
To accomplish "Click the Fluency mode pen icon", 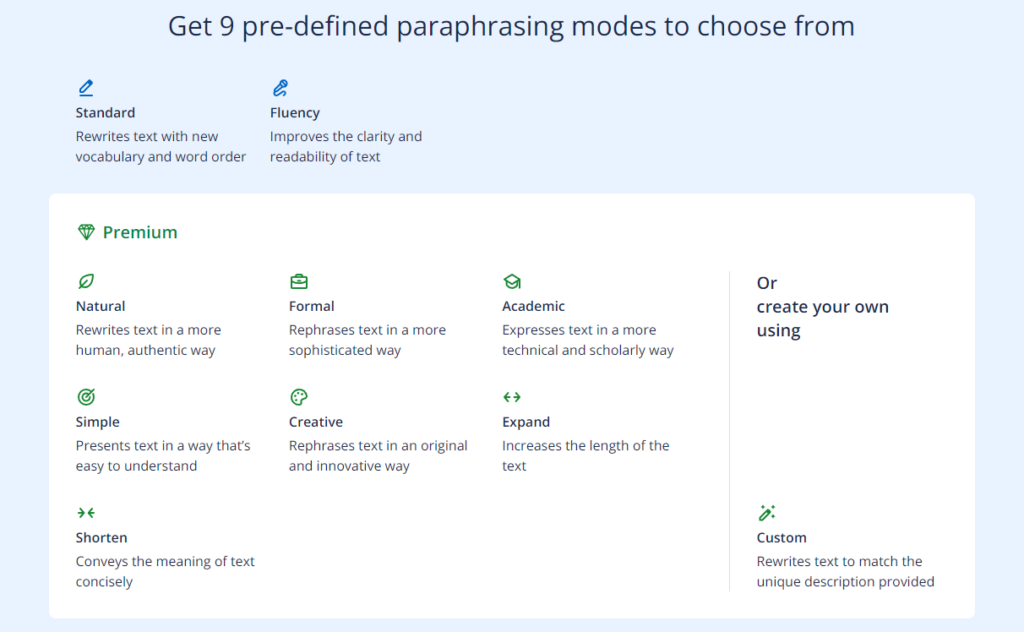I will pyautogui.click(x=280, y=87).
